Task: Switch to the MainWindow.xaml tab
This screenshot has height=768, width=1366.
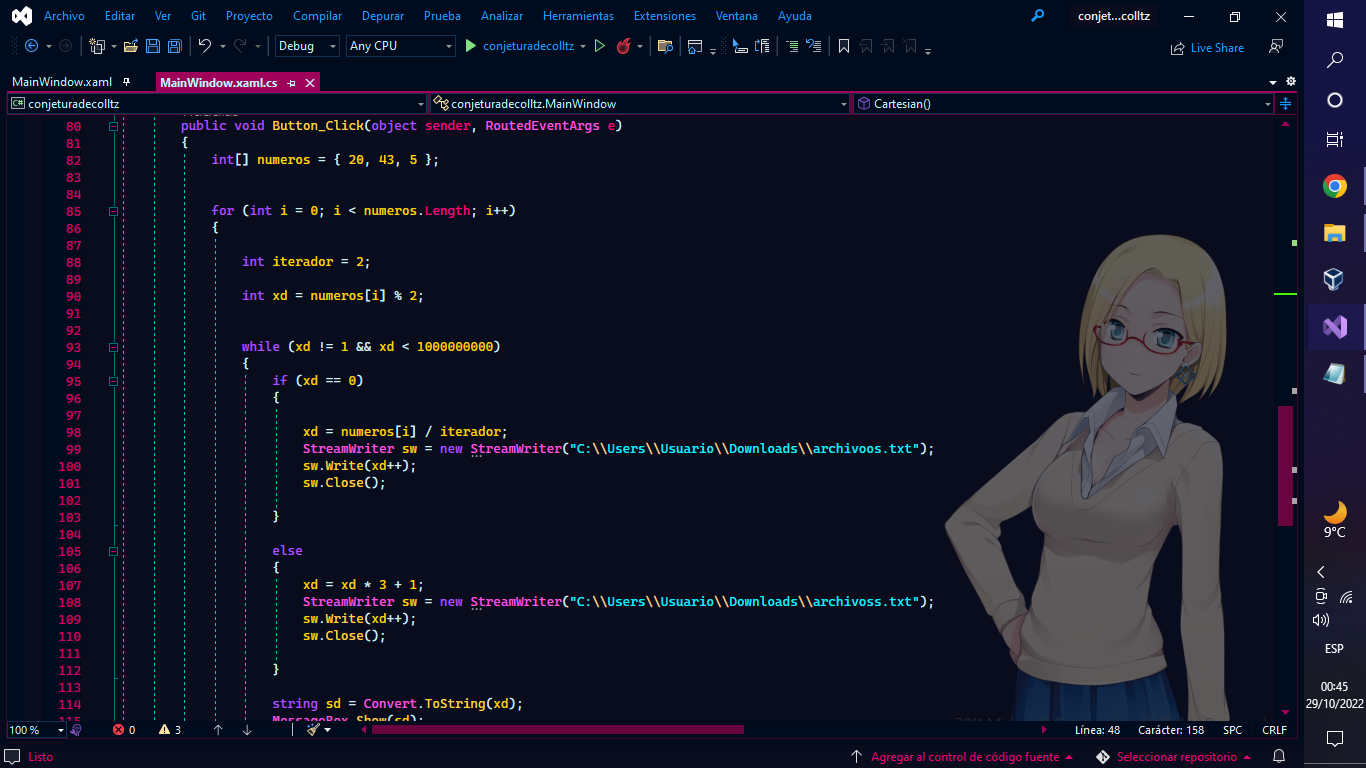Action: click(x=62, y=82)
